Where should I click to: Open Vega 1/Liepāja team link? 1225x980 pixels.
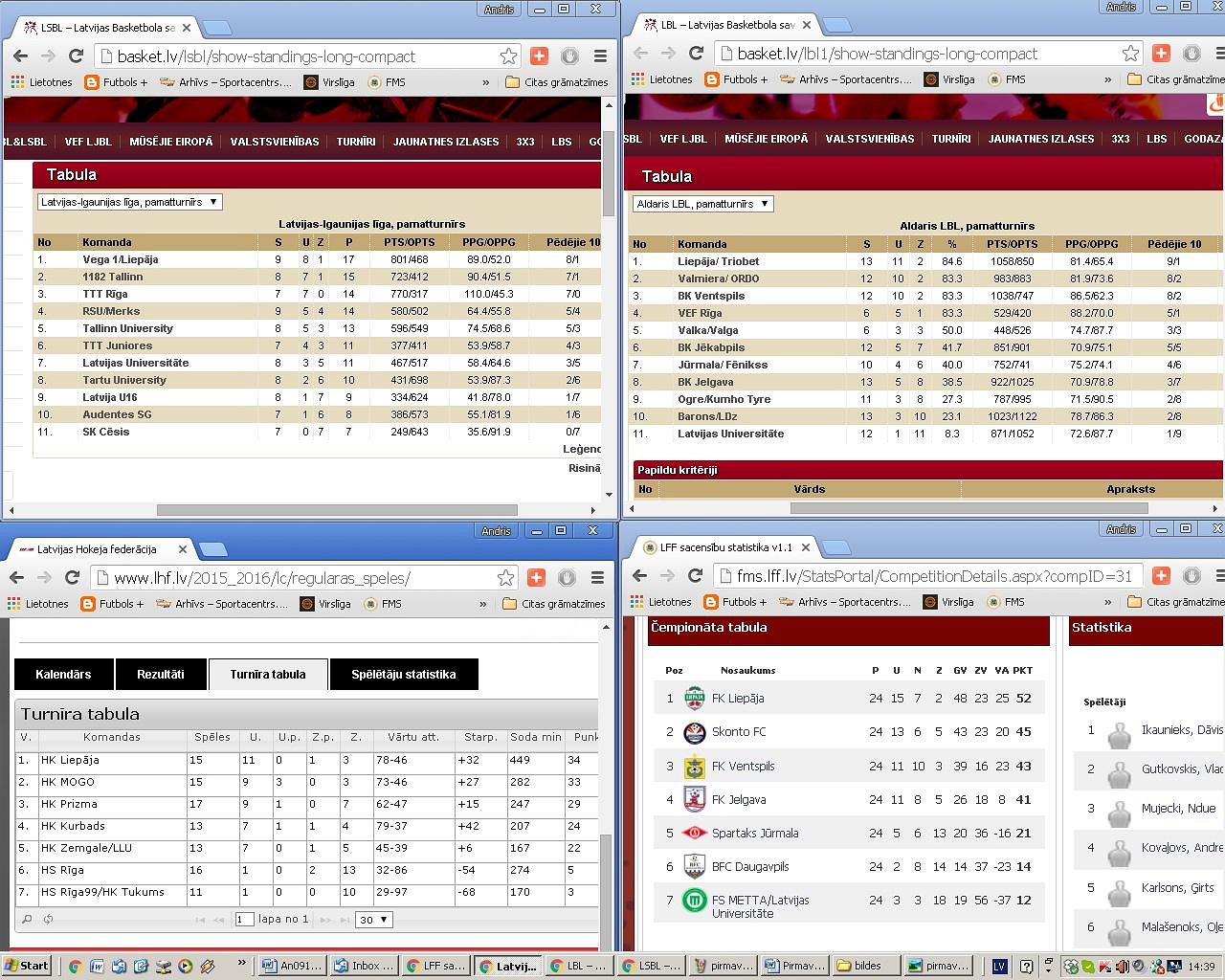pyautogui.click(x=121, y=259)
